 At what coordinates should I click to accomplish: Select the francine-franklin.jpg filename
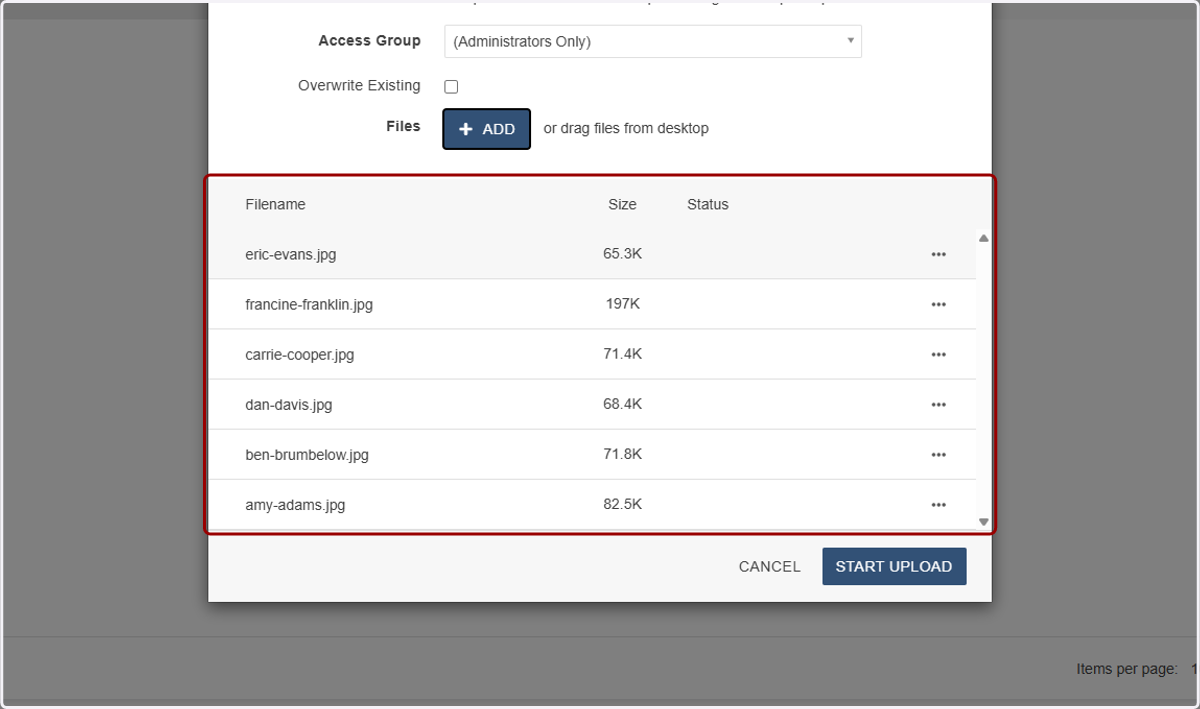(309, 304)
